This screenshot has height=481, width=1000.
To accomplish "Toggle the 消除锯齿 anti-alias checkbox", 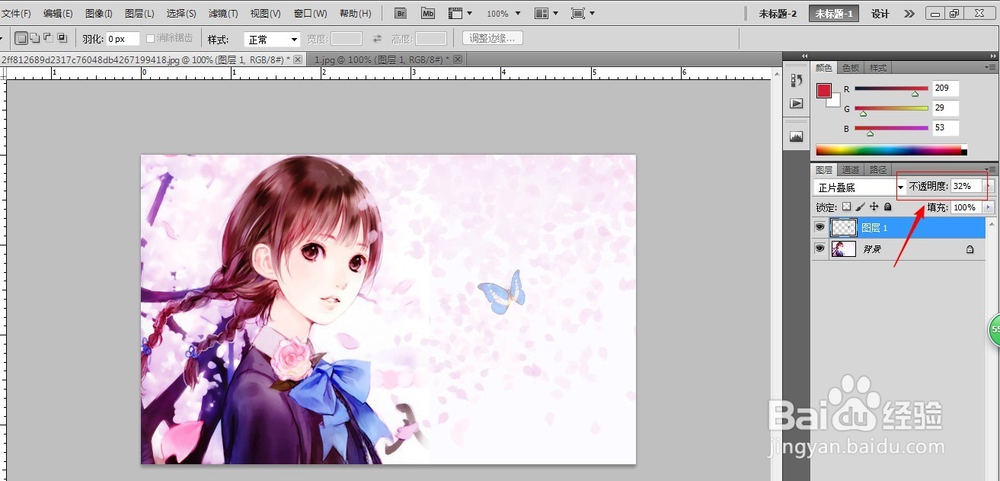I will click(x=151, y=39).
